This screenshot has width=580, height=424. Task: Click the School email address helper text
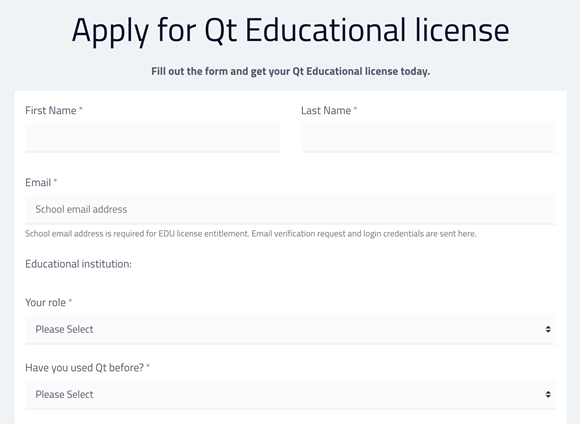(x=251, y=234)
